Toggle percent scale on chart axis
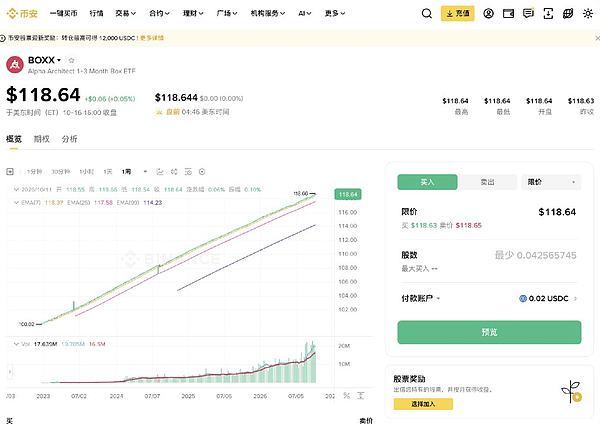This screenshot has height=424, width=600. pyautogui.click(x=347, y=396)
